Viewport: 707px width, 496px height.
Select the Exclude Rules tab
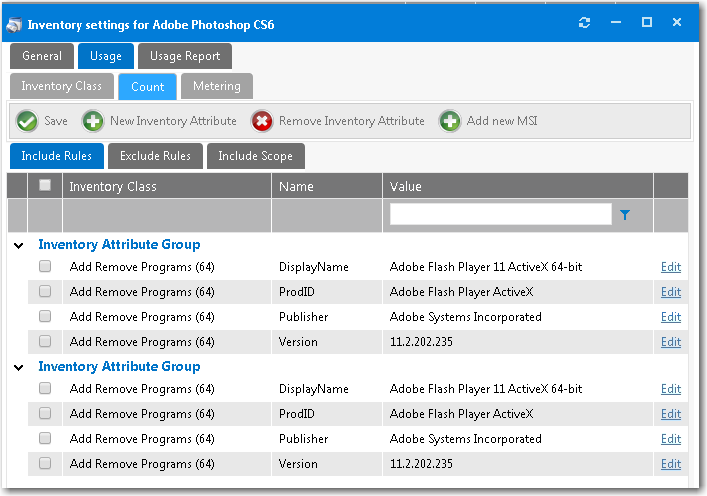(x=155, y=156)
